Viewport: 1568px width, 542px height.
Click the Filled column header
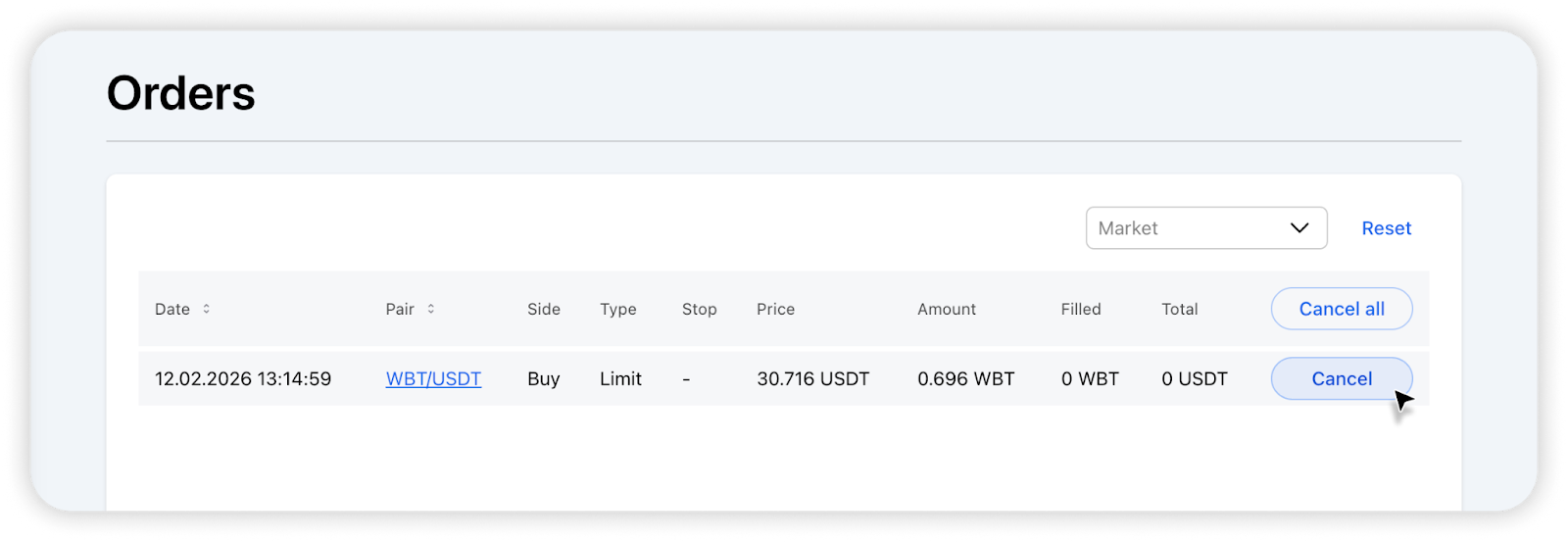pyautogui.click(x=1081, y=310)
